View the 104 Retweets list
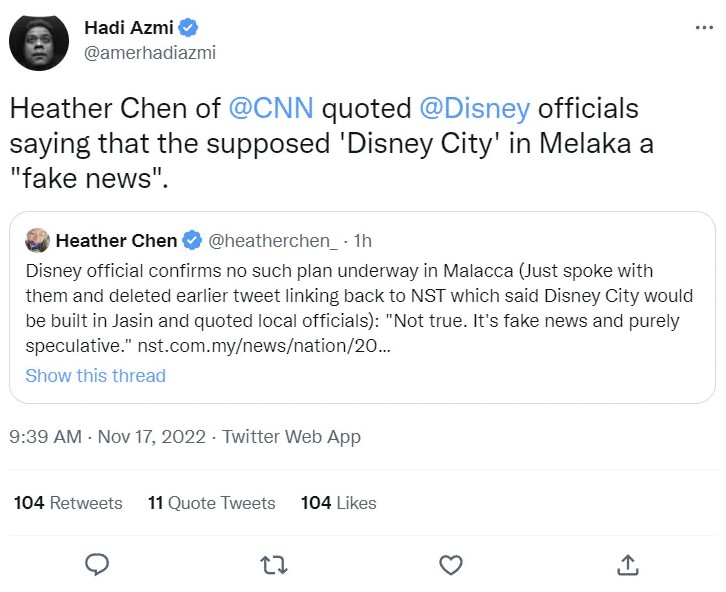The height and width of the screenshot is (592, 726). click(68, 503)
